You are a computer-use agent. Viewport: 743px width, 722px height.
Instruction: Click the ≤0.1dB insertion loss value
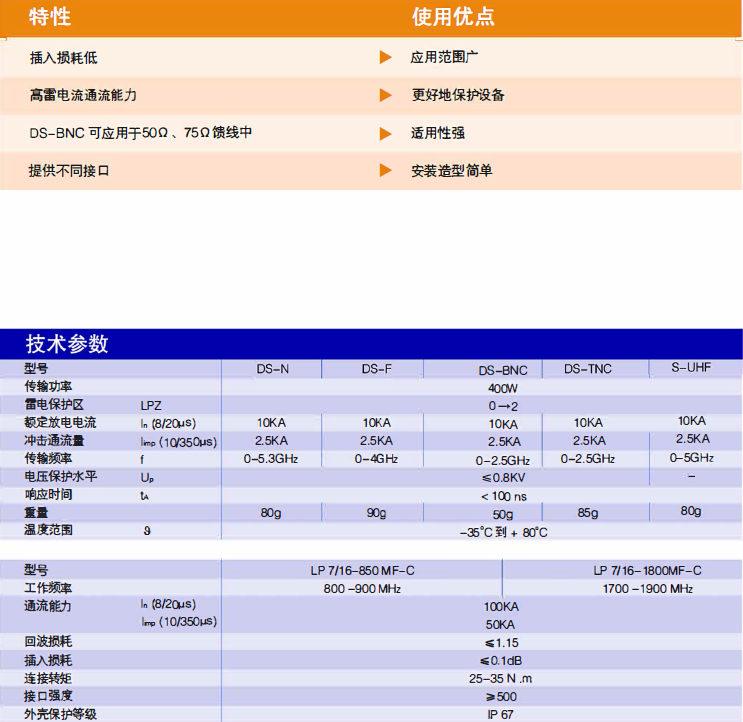pos(501,660)
